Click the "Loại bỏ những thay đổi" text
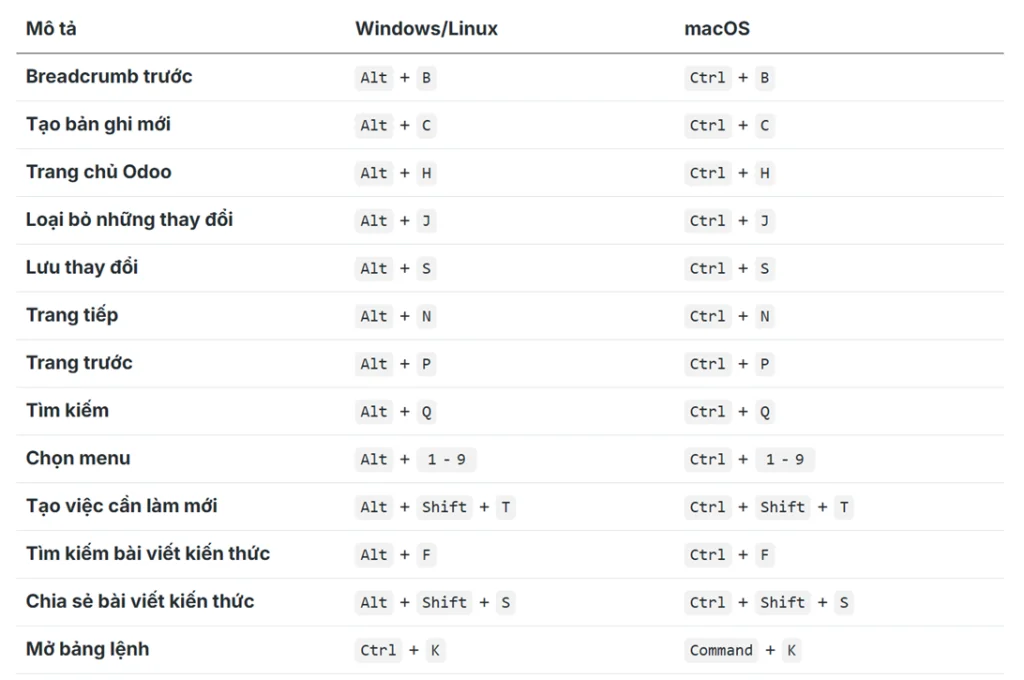The width and height of the screenshot is (1024, 680). pyautogui.click(x=129, y=219)
